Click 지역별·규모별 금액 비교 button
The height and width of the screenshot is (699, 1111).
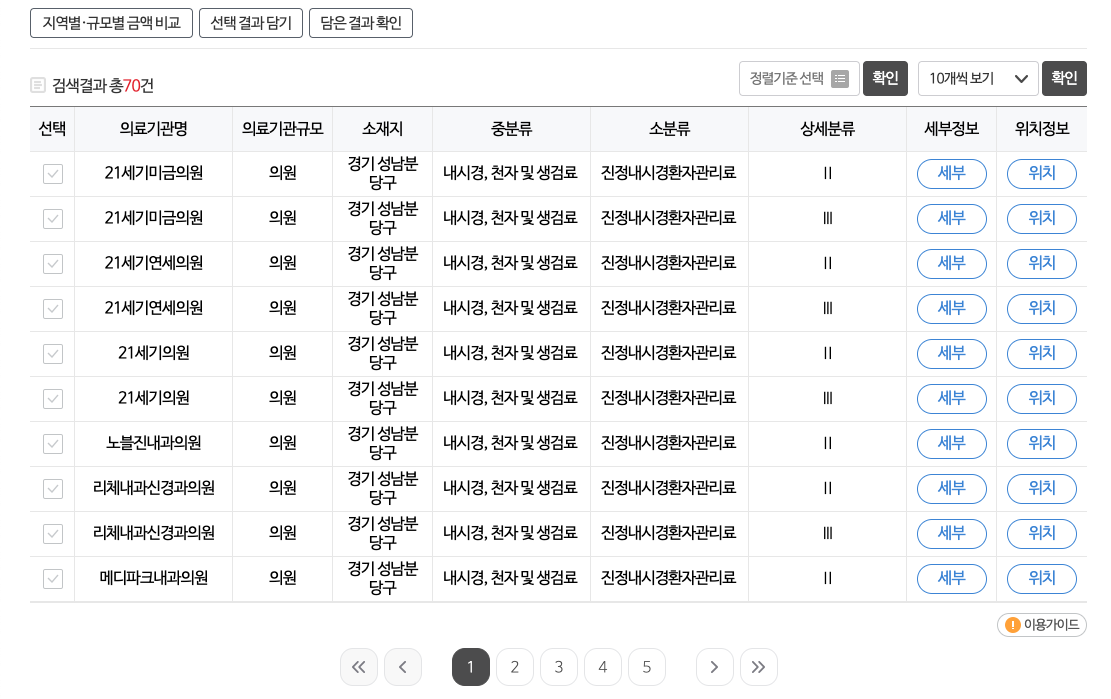click(111, 23)
